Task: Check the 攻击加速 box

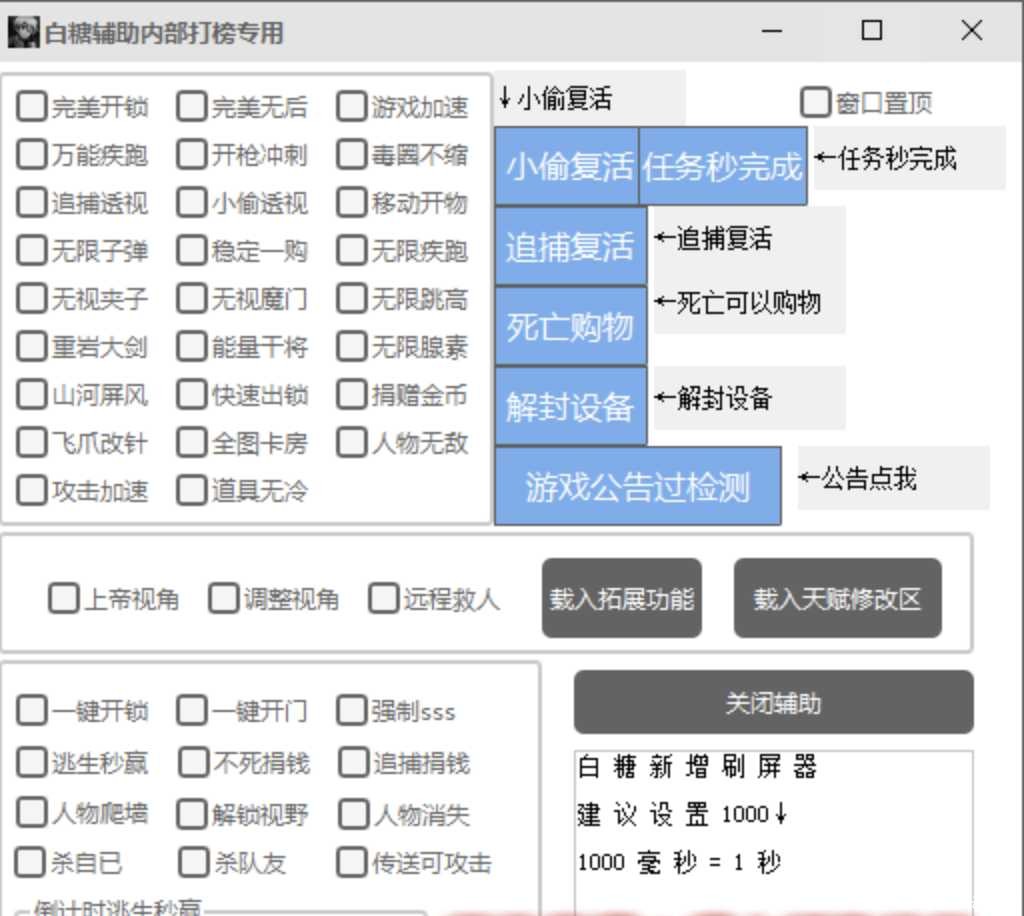Action: pyautogui.click(x=31, y=490)
